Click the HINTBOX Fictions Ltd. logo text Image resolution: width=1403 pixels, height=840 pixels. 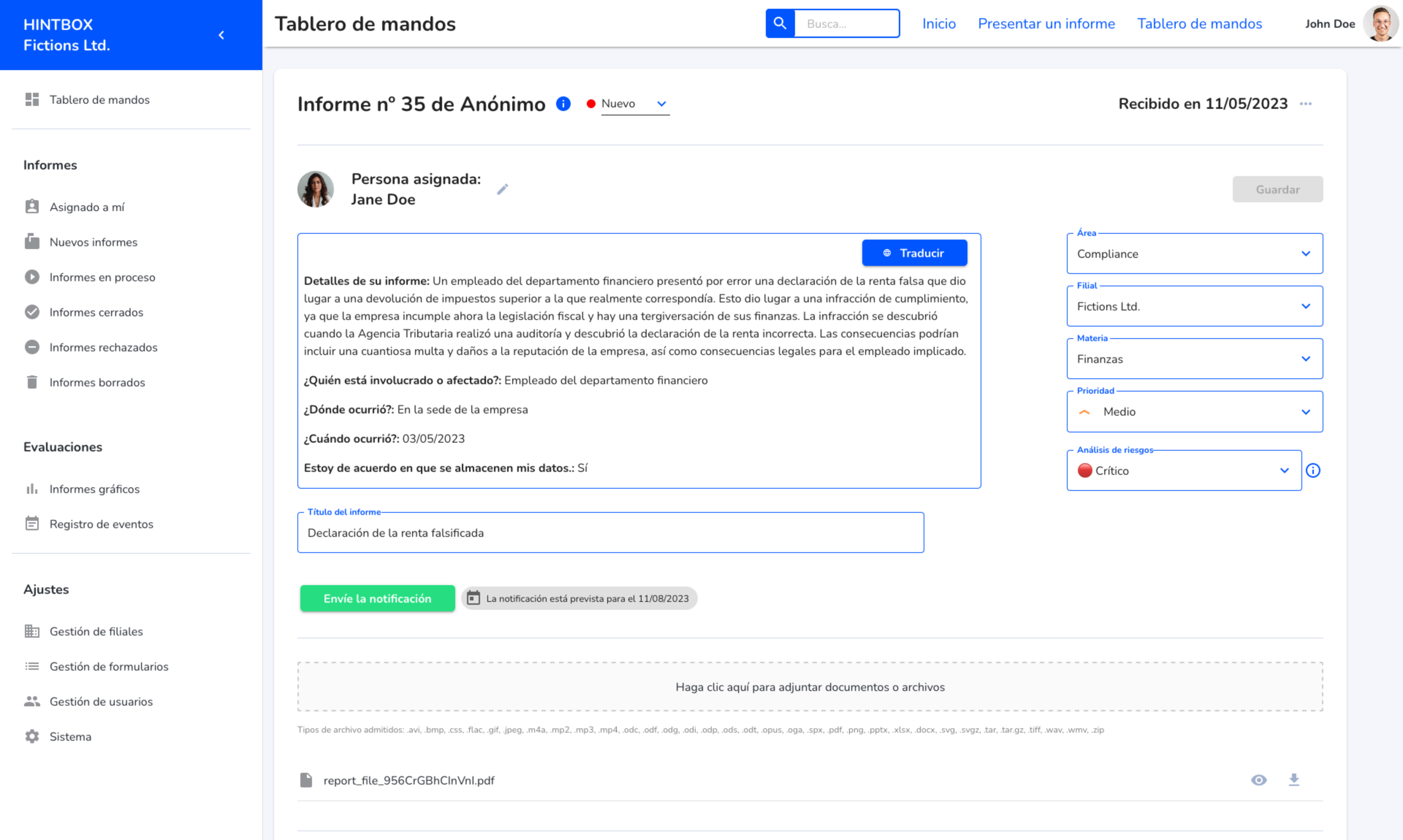pos(66,35)
